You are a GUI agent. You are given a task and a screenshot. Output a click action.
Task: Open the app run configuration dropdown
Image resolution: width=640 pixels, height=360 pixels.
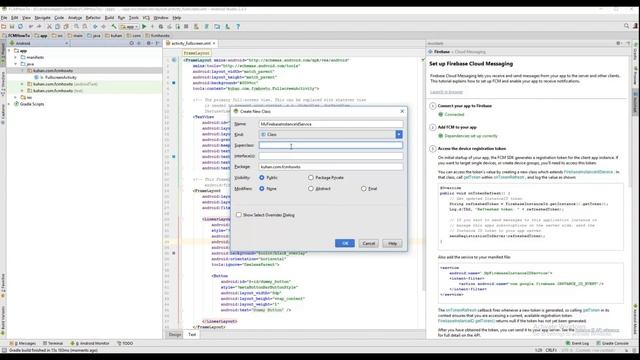pos(129,27)
